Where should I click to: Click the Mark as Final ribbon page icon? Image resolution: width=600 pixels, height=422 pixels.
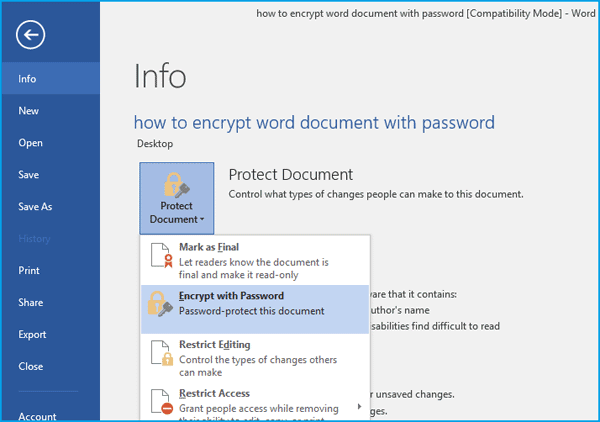[x=161, y=255]
